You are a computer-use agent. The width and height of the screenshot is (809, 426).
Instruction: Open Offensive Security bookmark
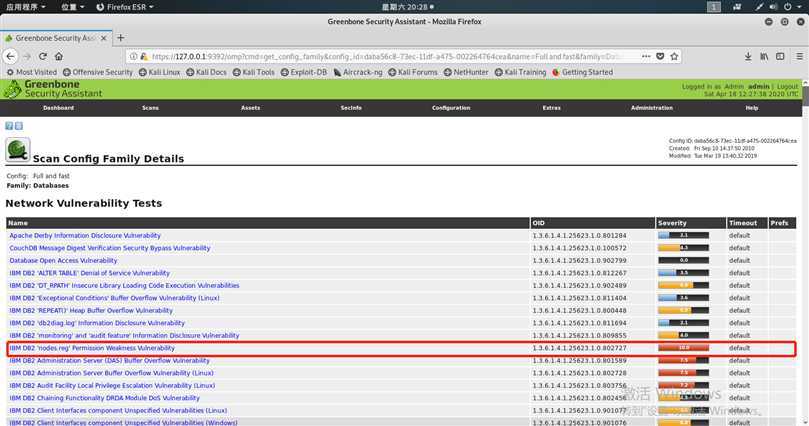point(98,72)
